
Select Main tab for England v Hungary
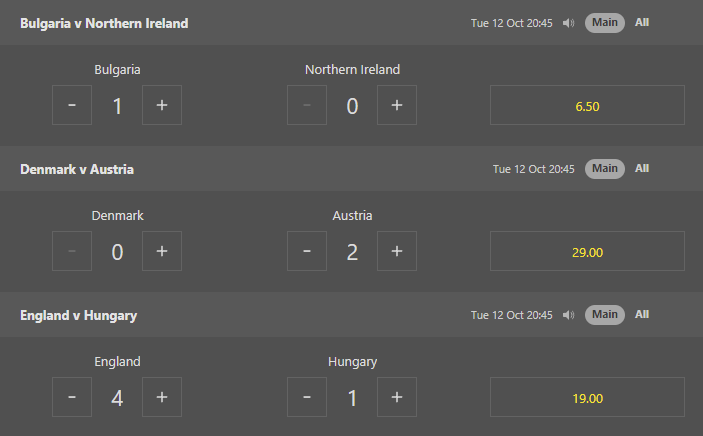[x=605, y=315]
